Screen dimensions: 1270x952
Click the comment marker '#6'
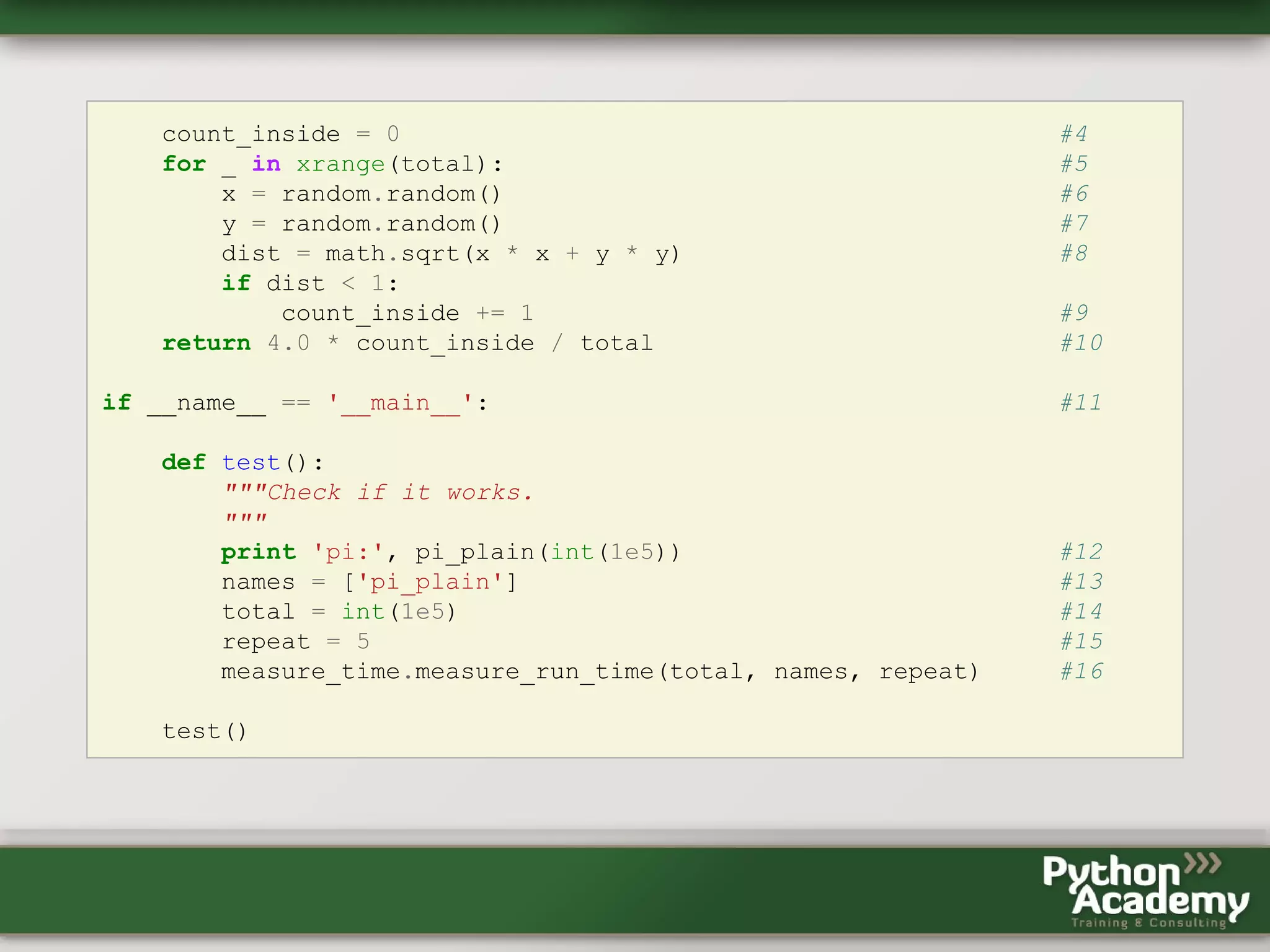(x=1073, y=193)
